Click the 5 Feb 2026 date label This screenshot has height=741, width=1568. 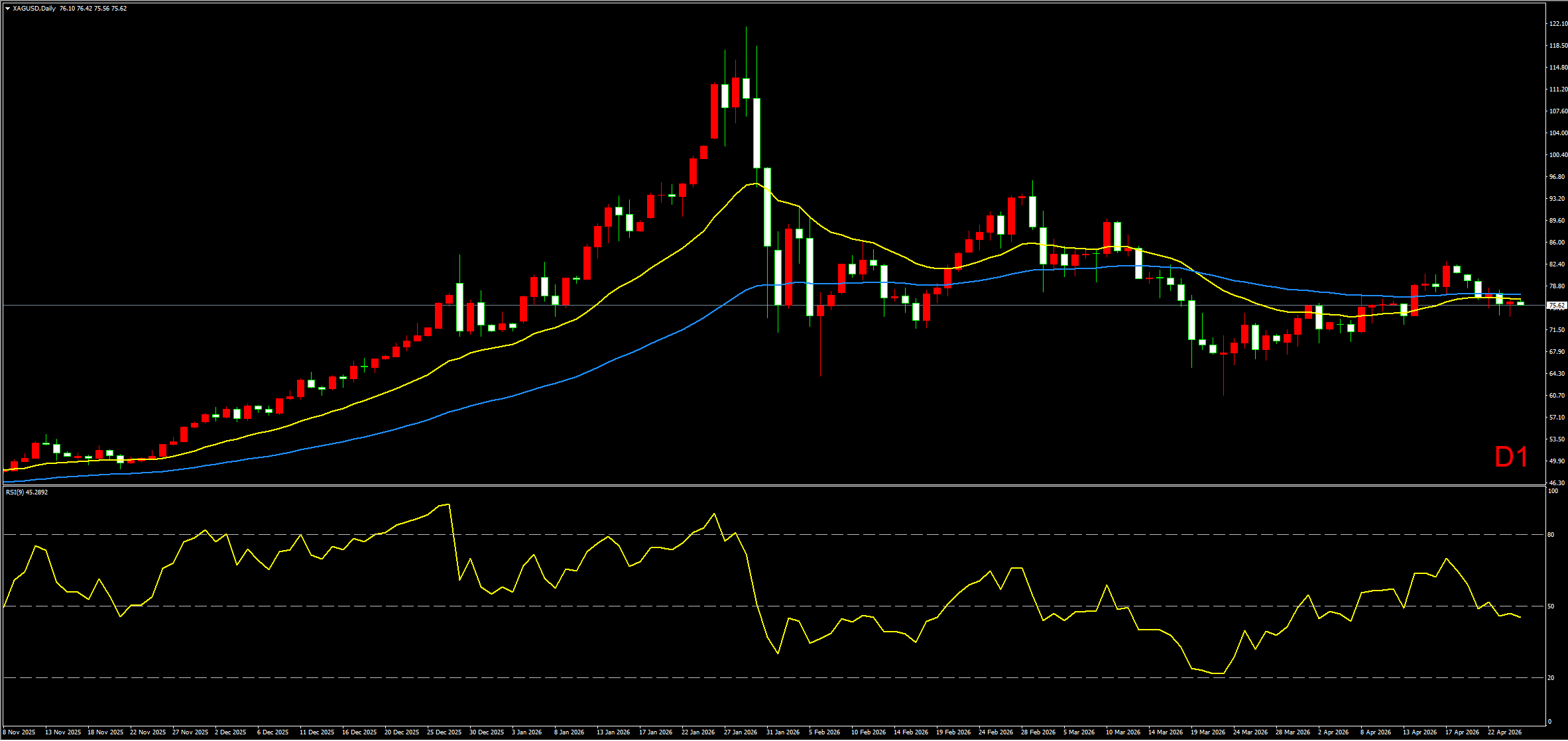(824, 732)
